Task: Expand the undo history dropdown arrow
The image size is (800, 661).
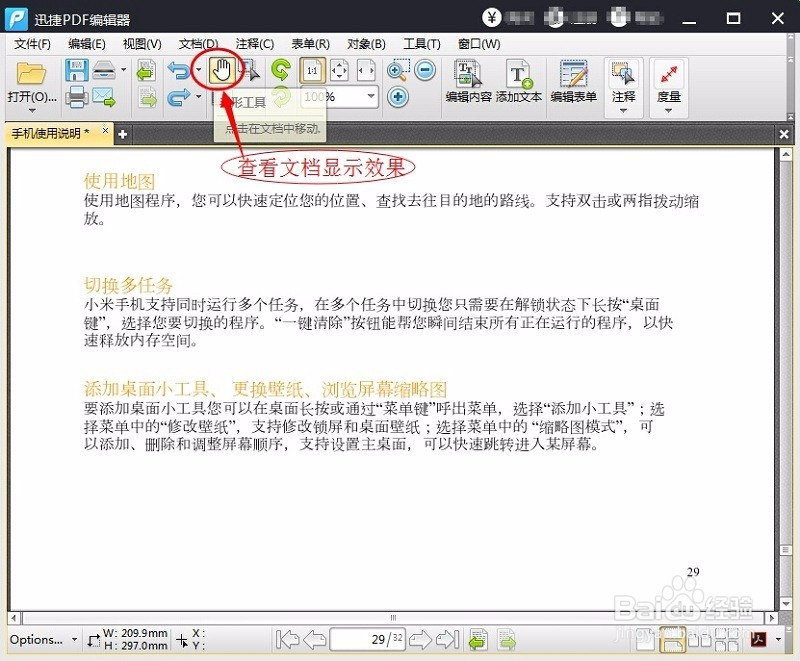Action: point(198,70)
